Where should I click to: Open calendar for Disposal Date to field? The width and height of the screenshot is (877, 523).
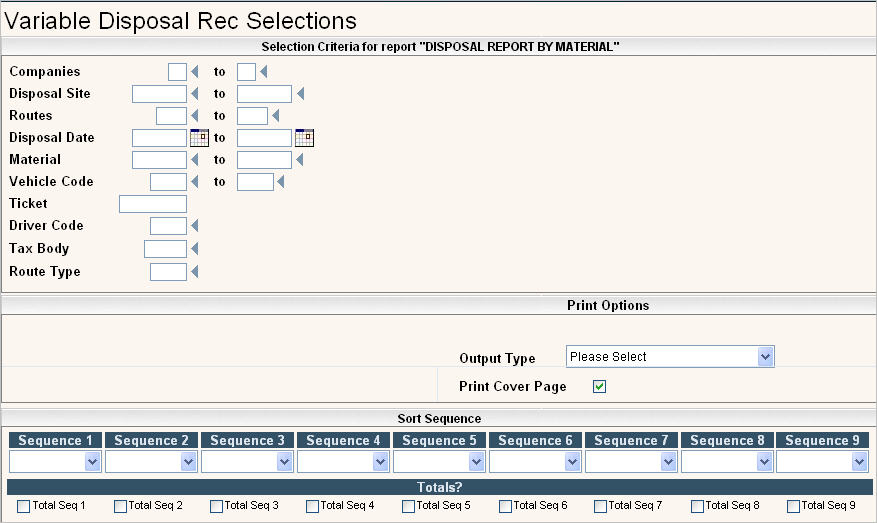(304, 138)
